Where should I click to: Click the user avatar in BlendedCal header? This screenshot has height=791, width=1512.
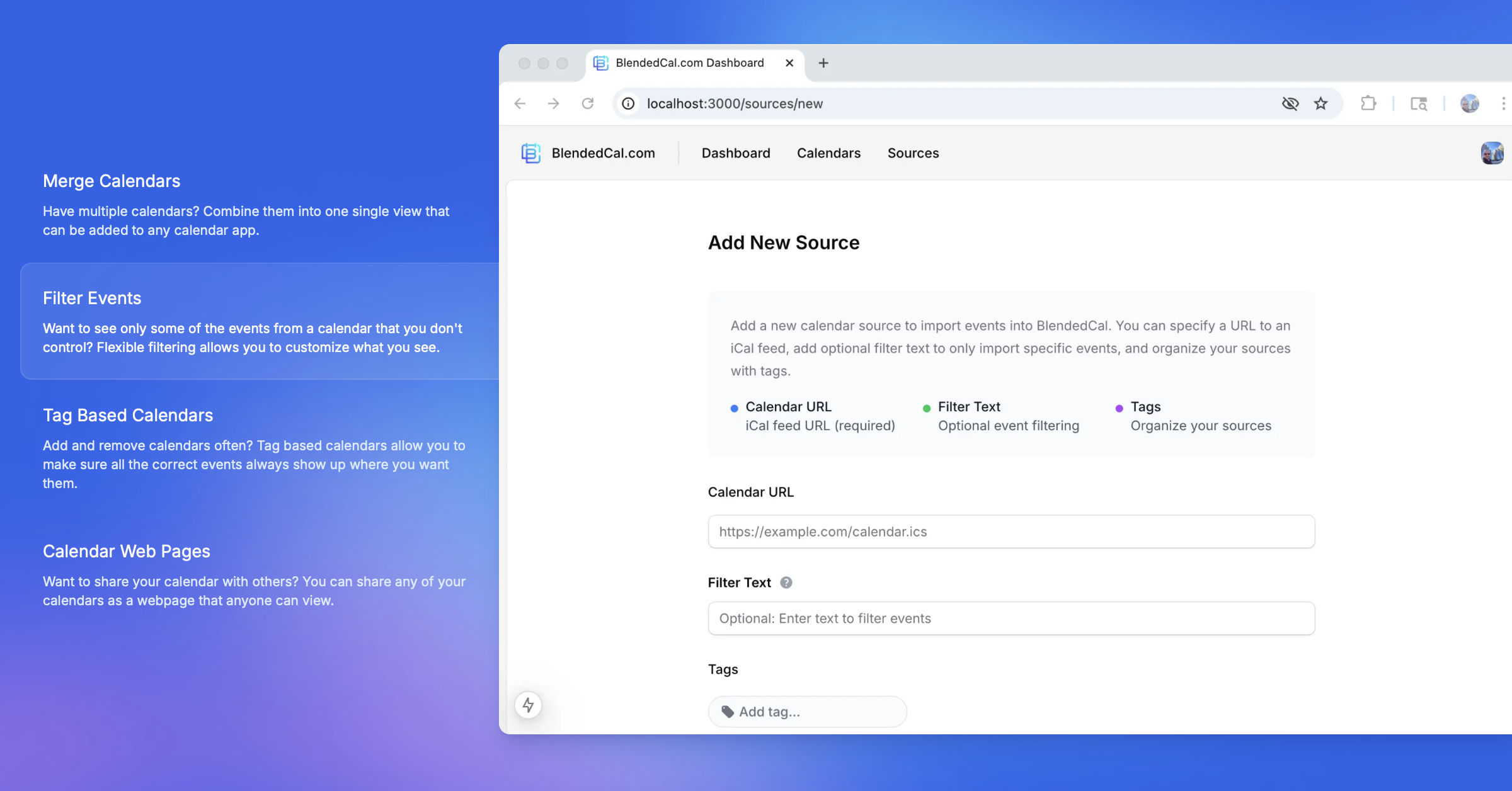pyautogui.click(x=1492, y=153)
